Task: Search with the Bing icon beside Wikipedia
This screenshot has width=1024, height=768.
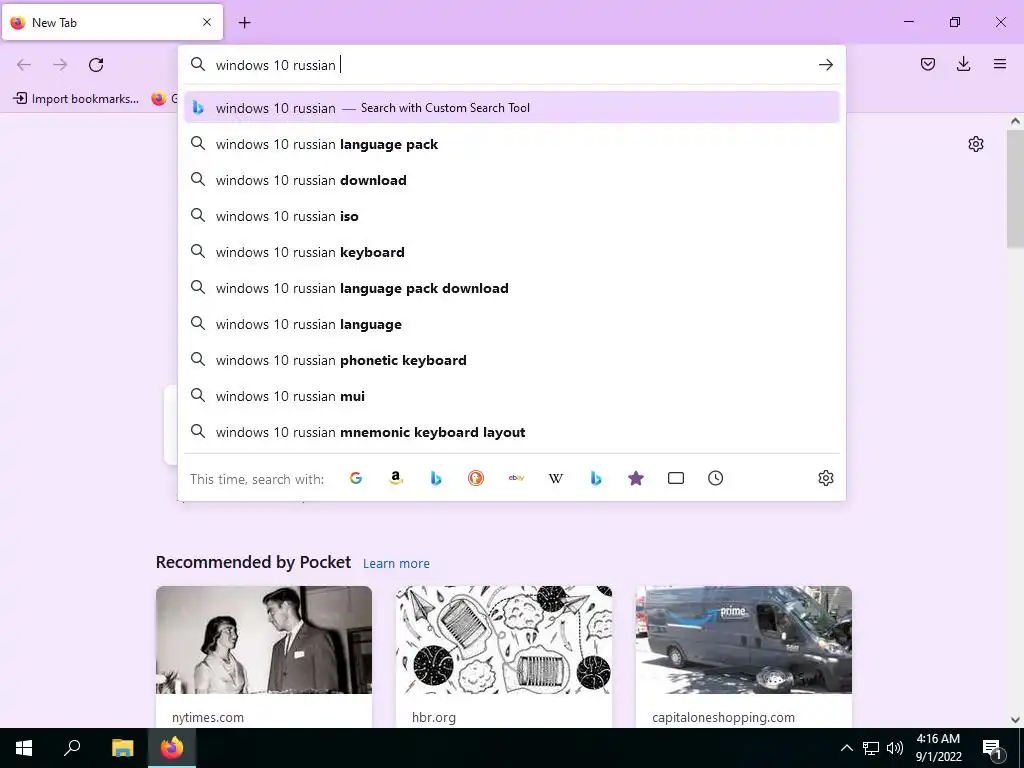Action: (596, 478)
